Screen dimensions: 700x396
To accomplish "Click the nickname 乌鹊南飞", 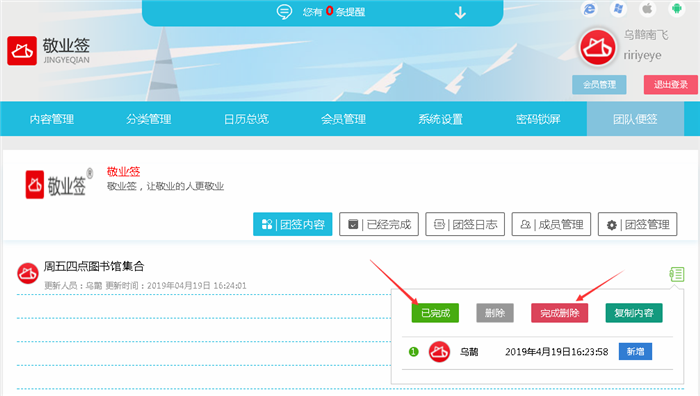I will tap(646, 35).
